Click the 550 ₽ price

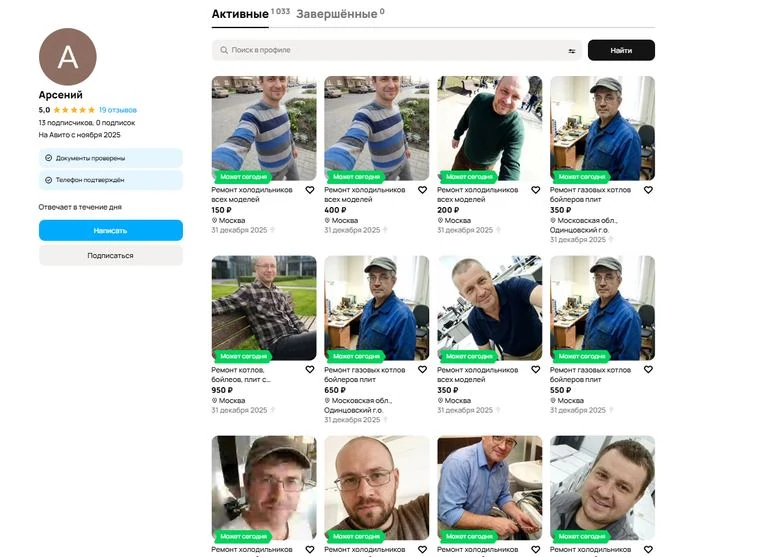click(x=560, y=390)
